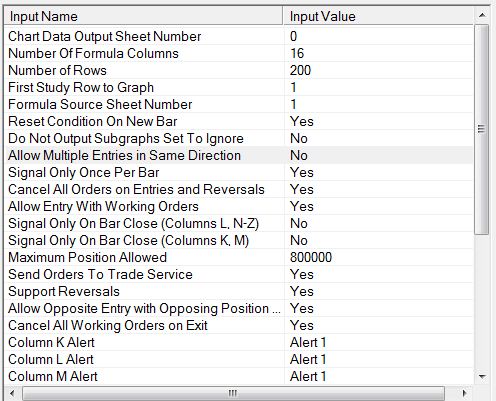Click the horizontal scrollbar thumb
This screenshot has height=401, width=496.
(x=233, y=393)
